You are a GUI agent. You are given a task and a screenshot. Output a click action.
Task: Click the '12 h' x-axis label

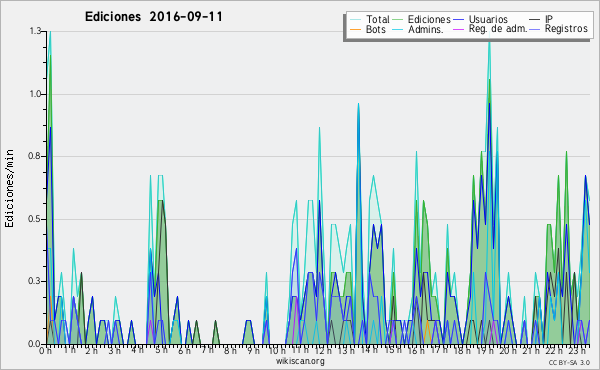(323, 351)
